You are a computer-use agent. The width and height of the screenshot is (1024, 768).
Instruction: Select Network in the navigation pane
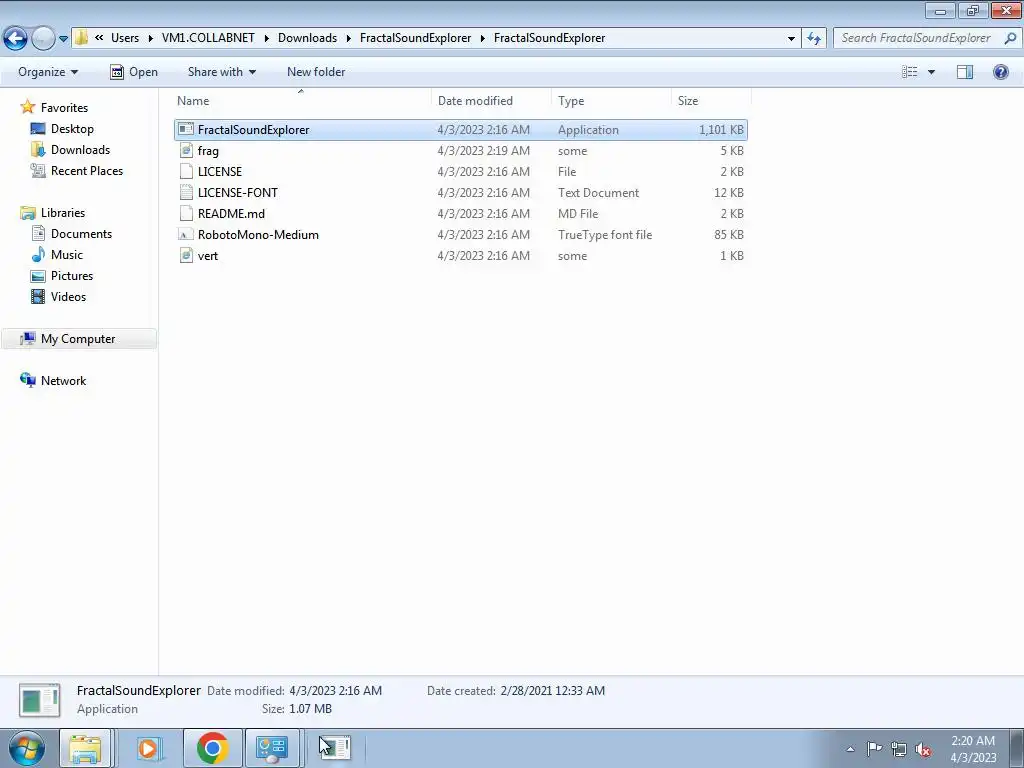click(63, 380)
